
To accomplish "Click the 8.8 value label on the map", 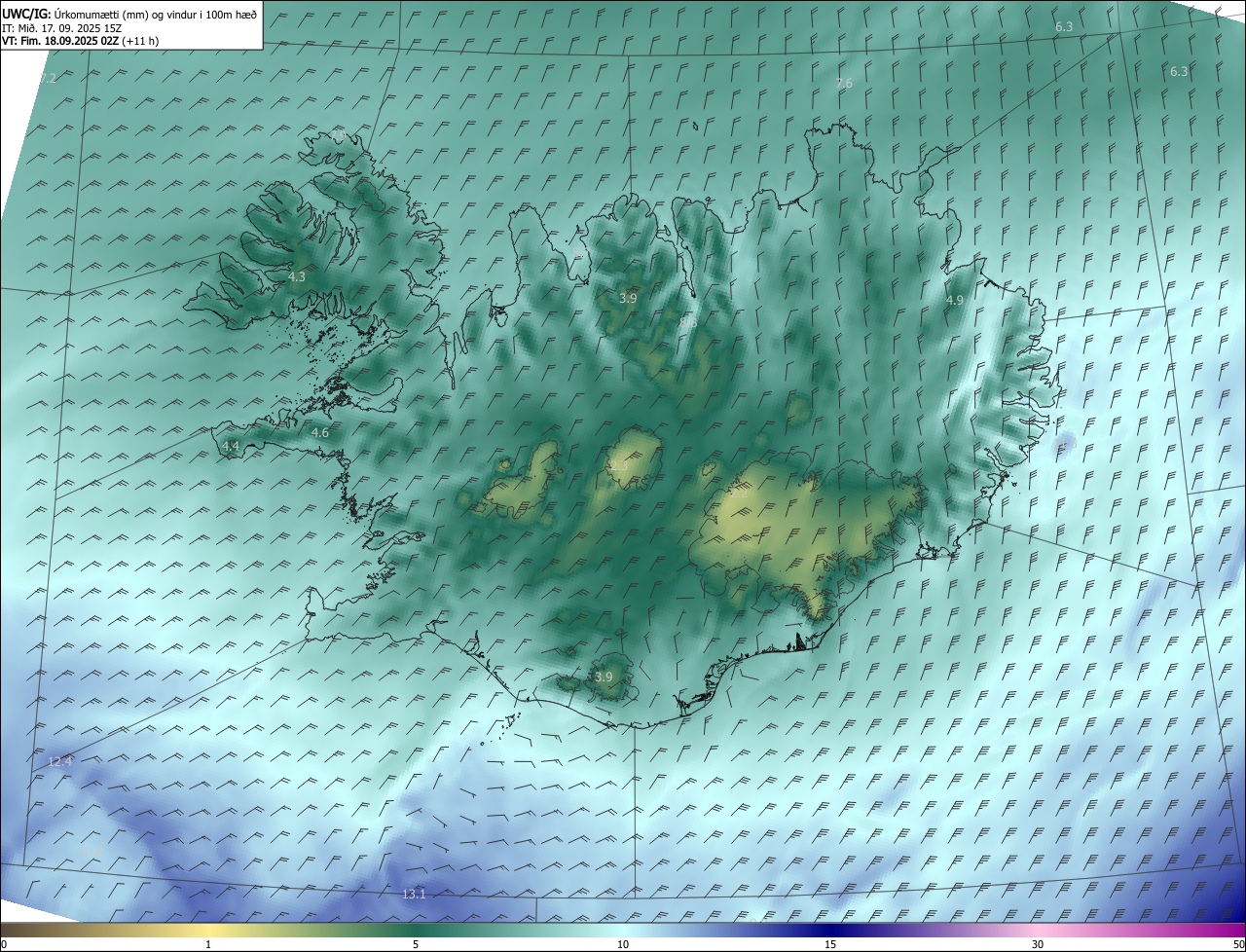I will pyautogui.click(x=688, y=322).
